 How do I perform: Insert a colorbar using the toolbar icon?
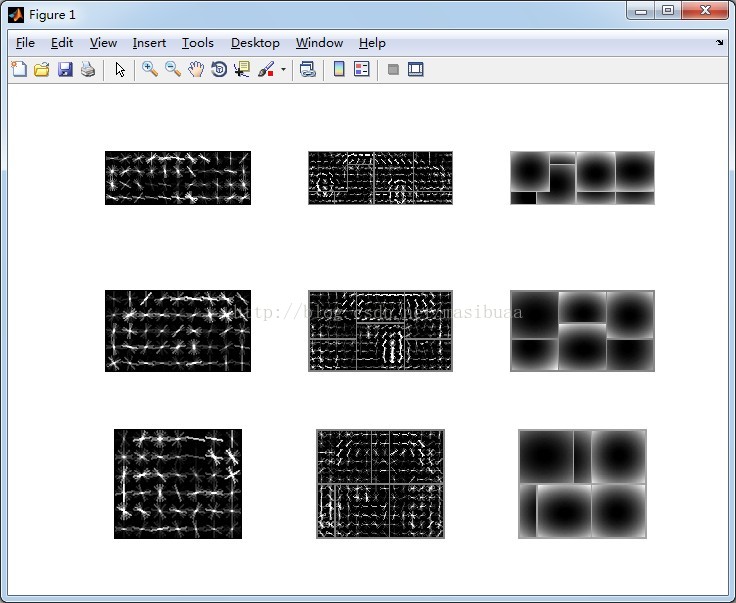click(x=339, y=69)
